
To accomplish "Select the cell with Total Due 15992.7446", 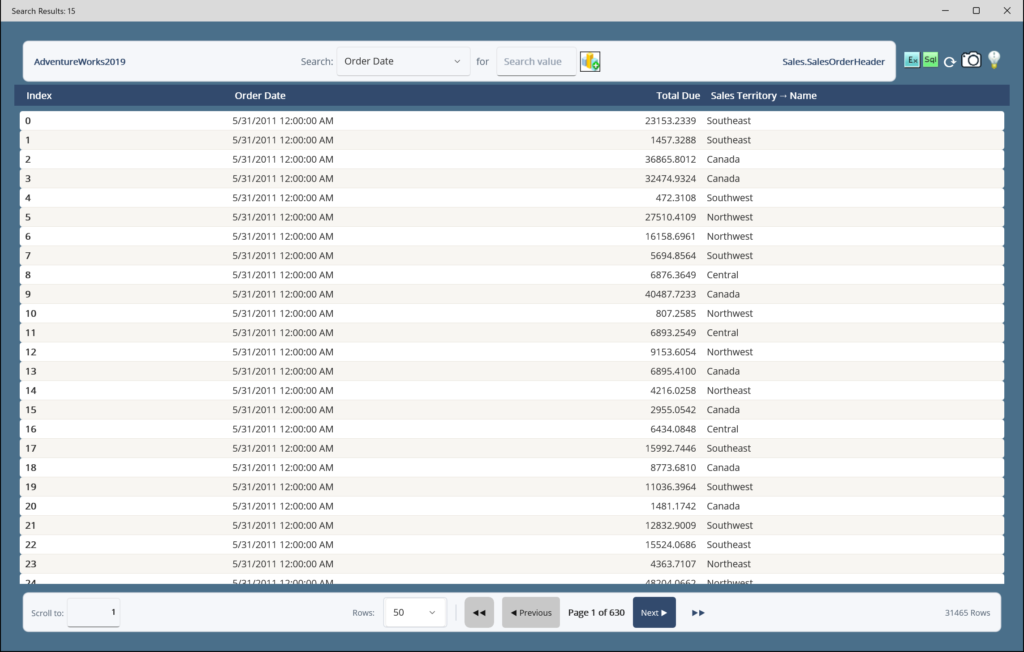I will (670, 448).
